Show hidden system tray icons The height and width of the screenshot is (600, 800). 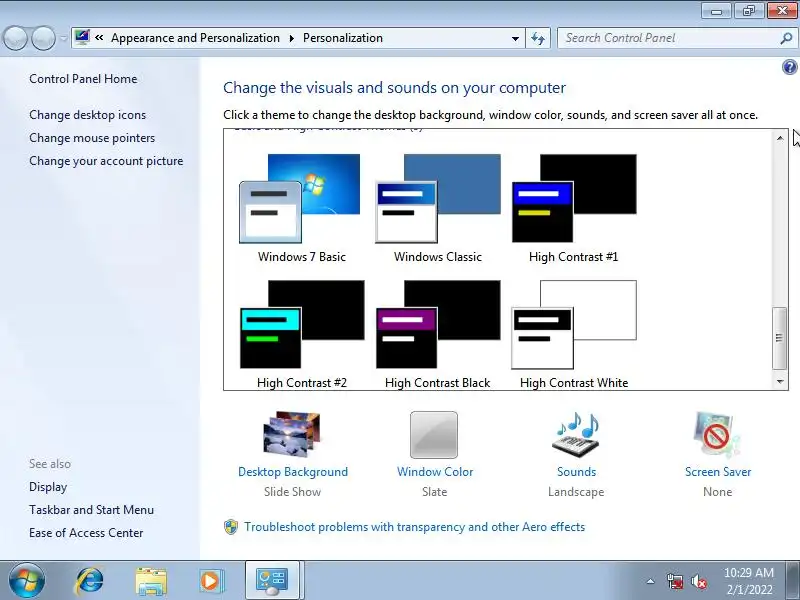(651, 581)
